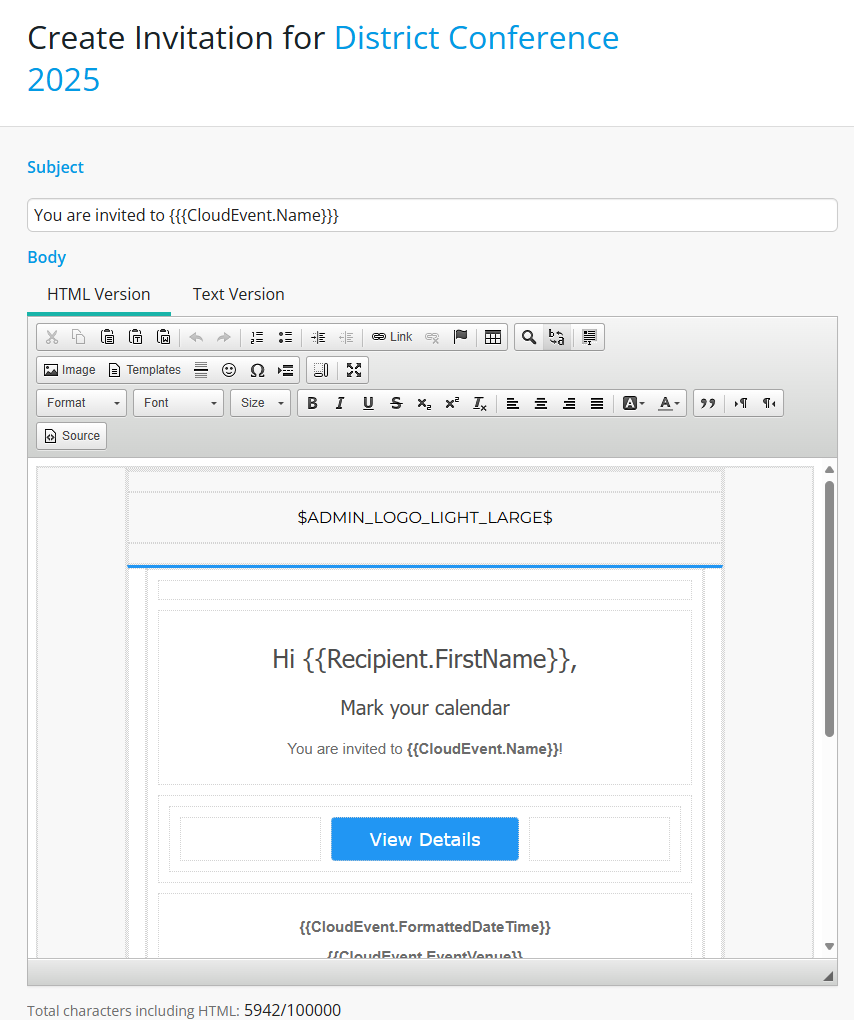Maximize the editor with the expand icon

pyautogui.click(x=353, y=370)
